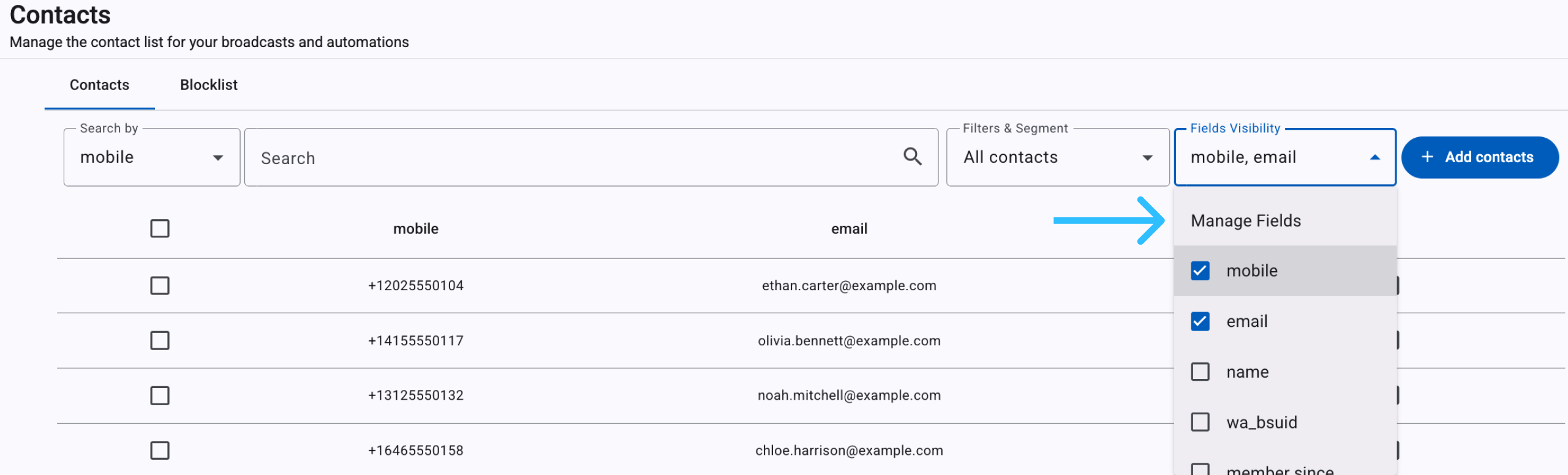Enable the wa_bsuid field checkbox

click(1200, 422)
